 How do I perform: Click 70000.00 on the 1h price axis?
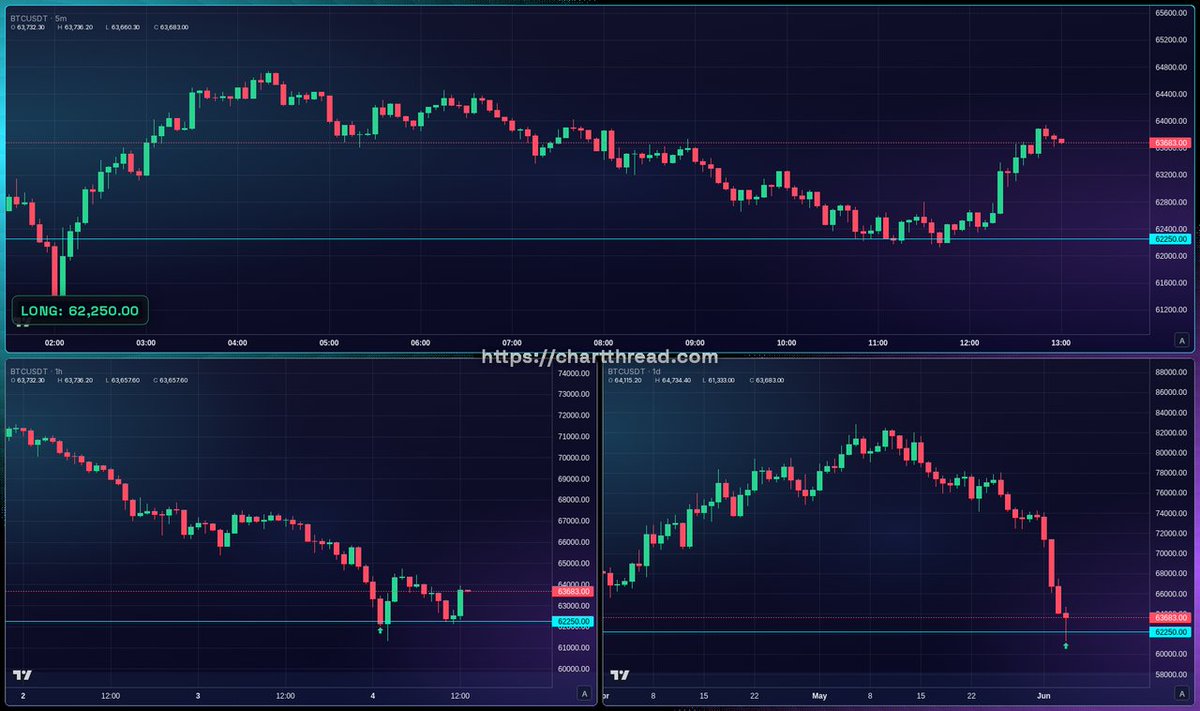[x=573, y=458]
